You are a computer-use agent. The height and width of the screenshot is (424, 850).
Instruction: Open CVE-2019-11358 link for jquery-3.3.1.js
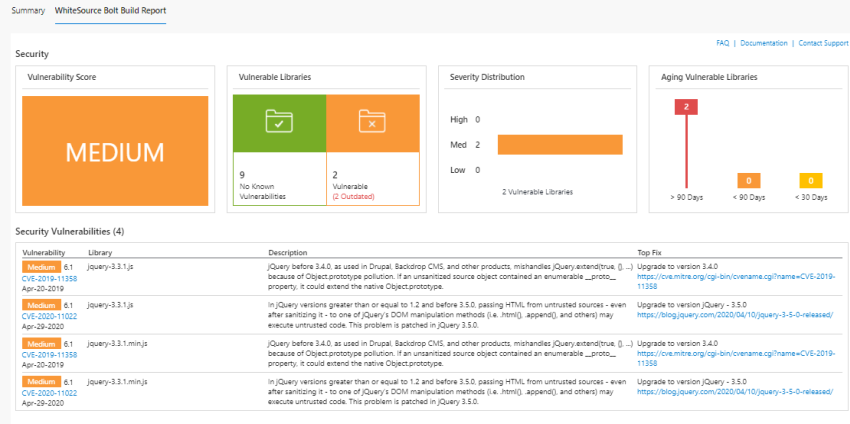[49, 279]
